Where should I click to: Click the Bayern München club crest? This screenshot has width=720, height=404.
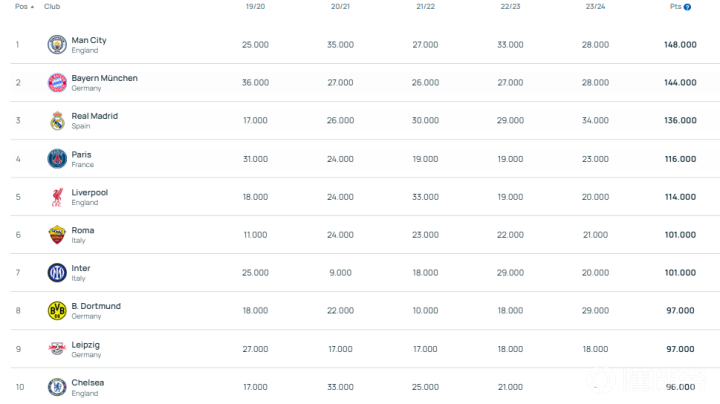coord(57,83)
